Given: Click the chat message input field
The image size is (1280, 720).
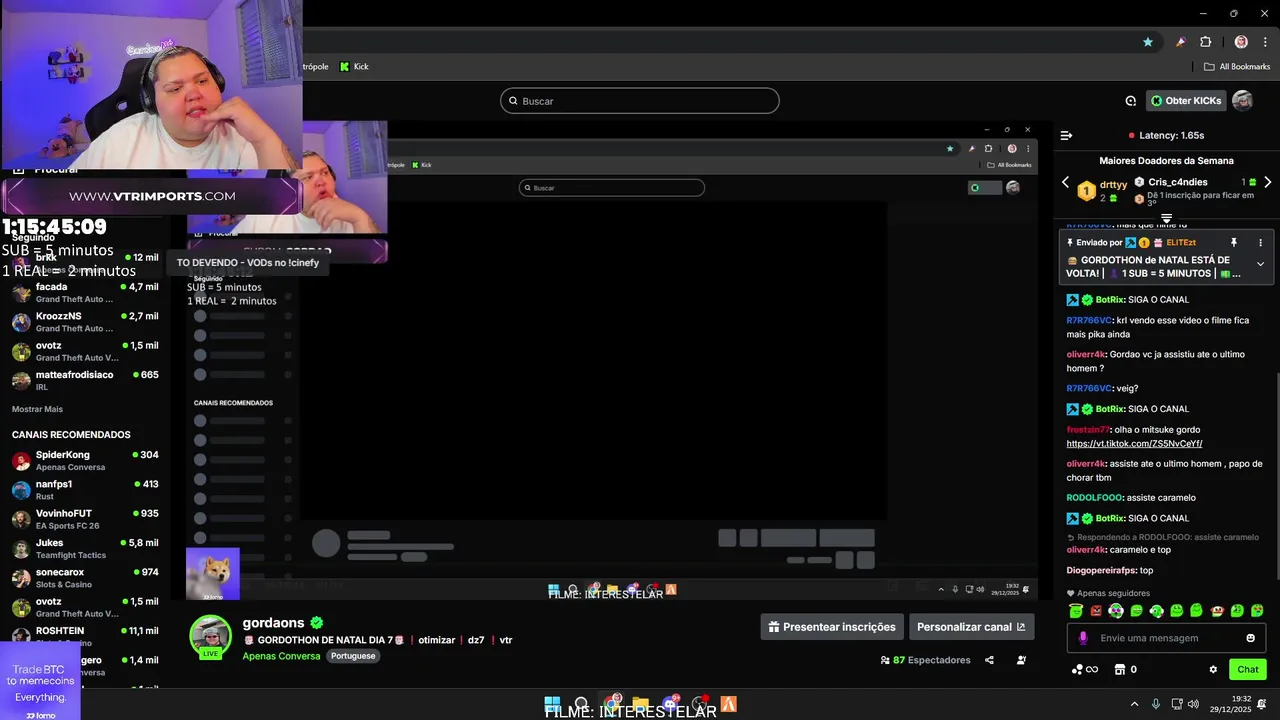Looking at the screenshot, I should tap(1166, 638).
